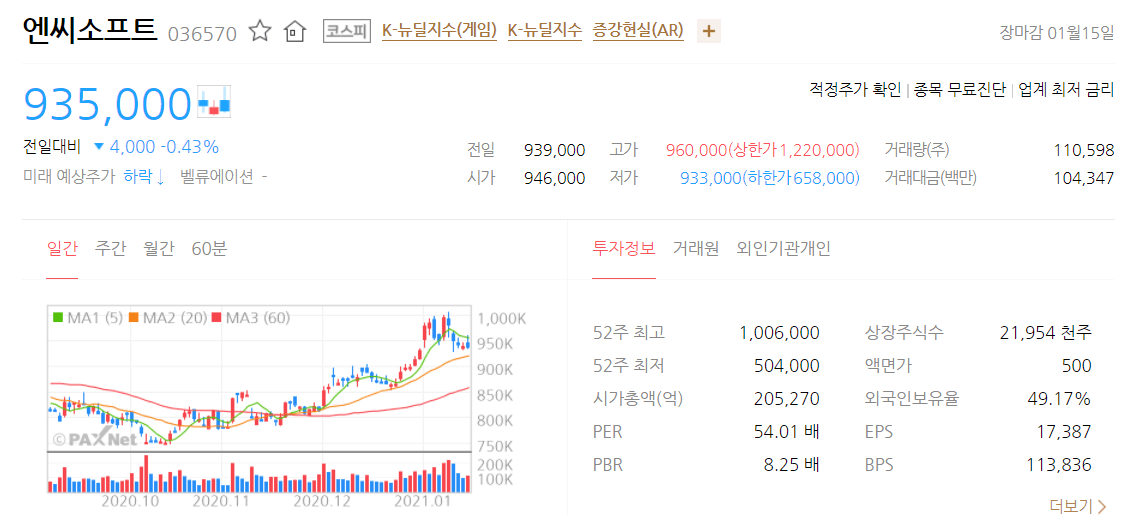This screenshot has height=530, width=1124.
Task: Open the K-뉴딜지수 theme link
Action: click(545, 31)
